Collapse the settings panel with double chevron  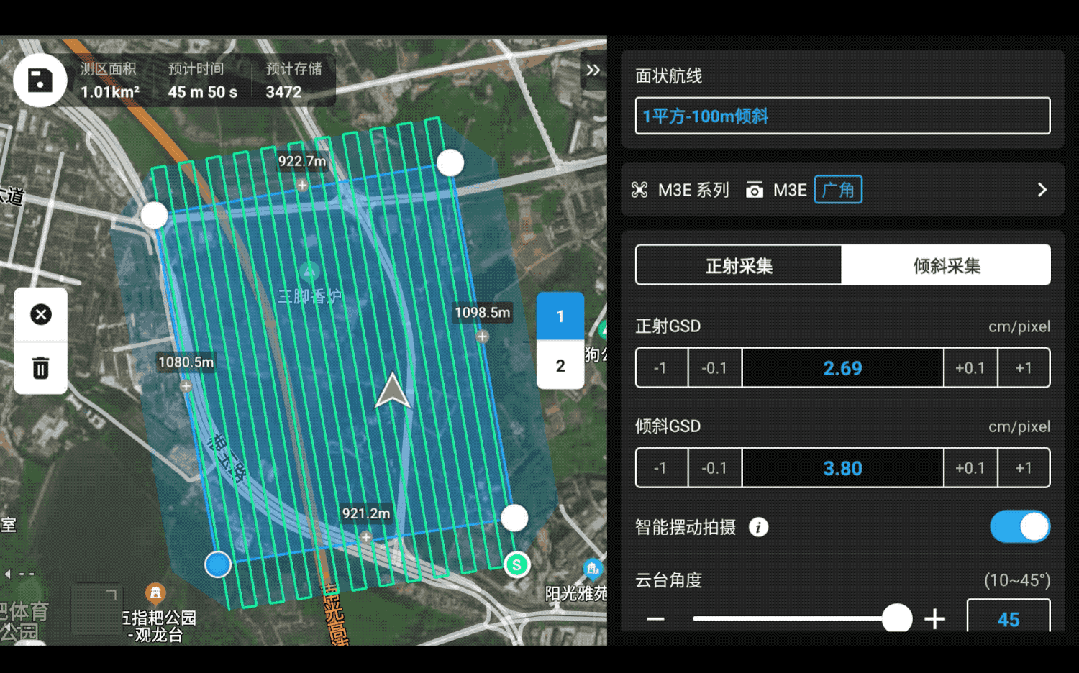593,70
